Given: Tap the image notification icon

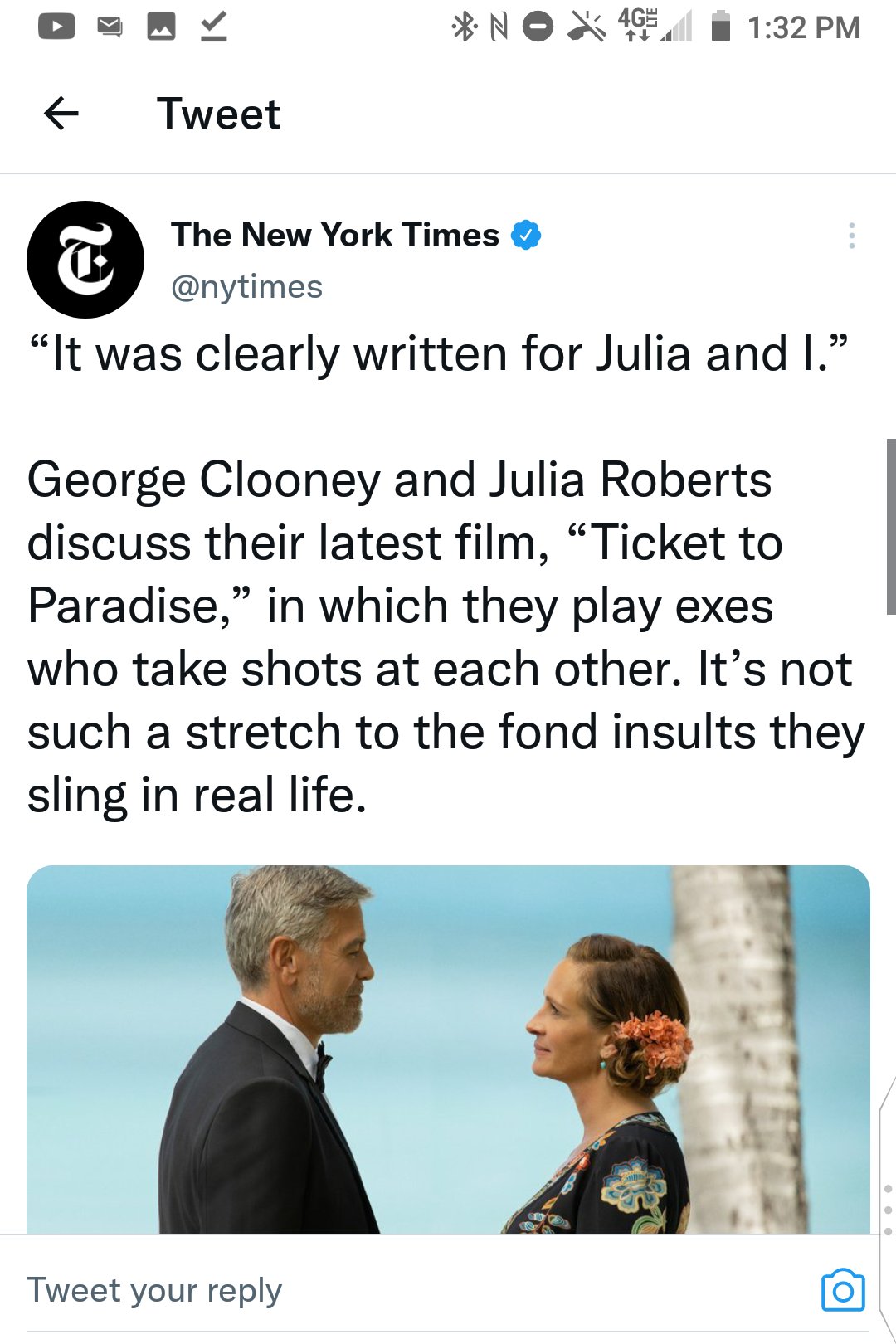Looking at the screenshot, I should (161, 27).
